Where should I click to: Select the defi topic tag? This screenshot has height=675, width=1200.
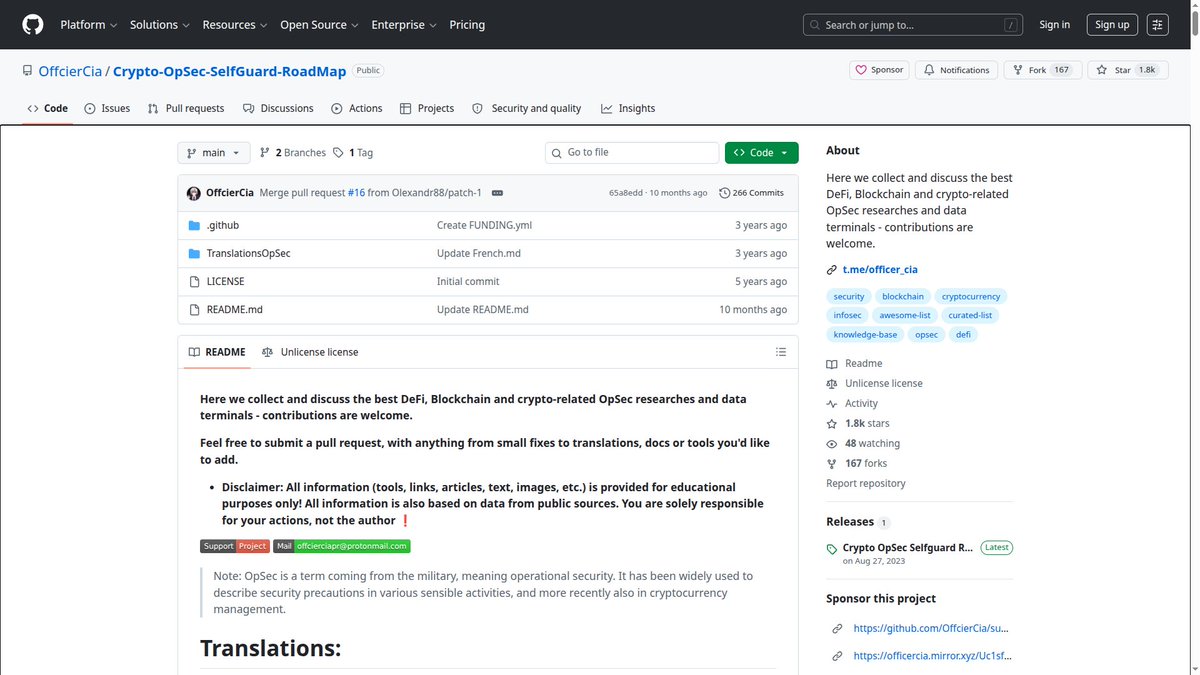(963, 335)
